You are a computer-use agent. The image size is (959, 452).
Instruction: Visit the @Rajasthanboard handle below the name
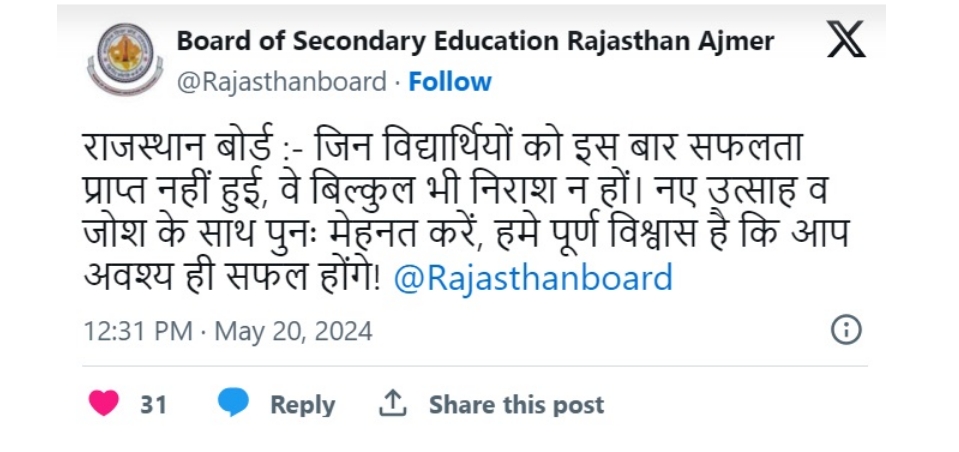tap(281, 82)
